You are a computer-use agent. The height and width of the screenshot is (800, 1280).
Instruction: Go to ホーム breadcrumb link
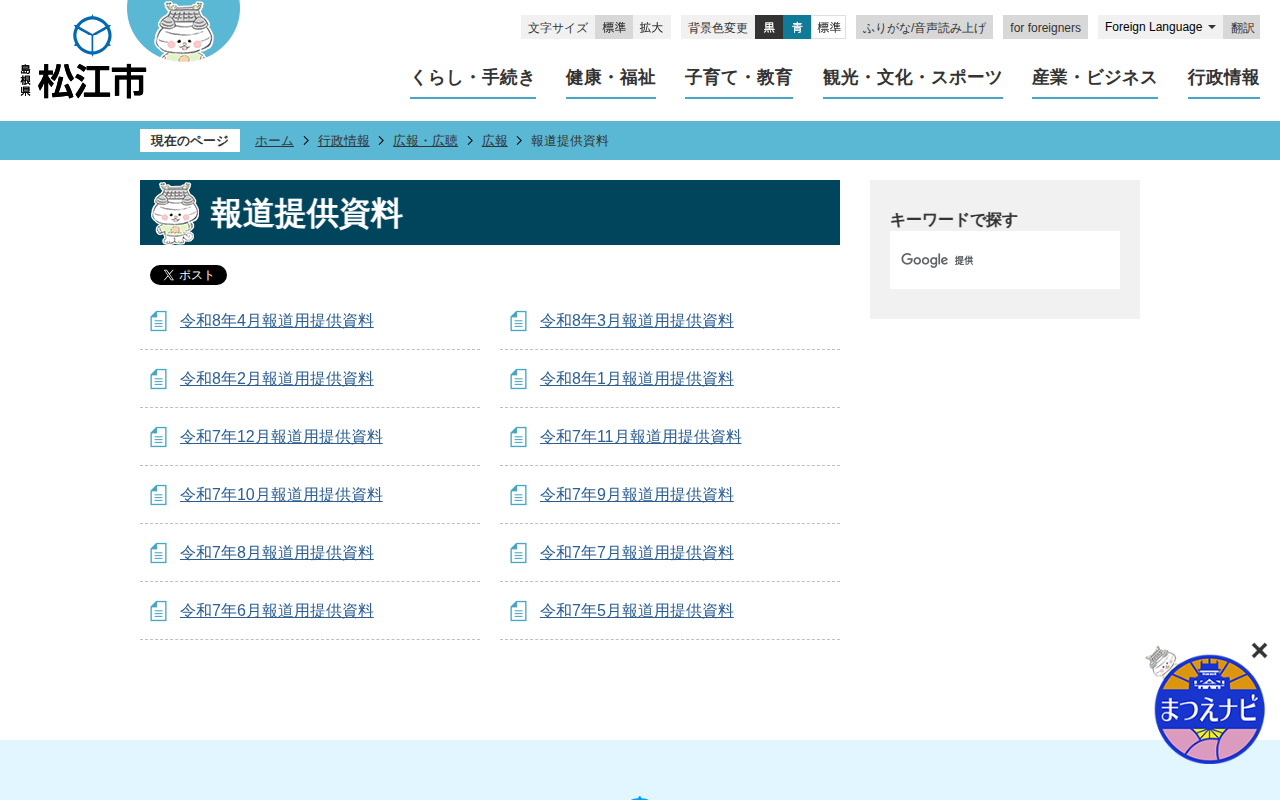[274, 141]
